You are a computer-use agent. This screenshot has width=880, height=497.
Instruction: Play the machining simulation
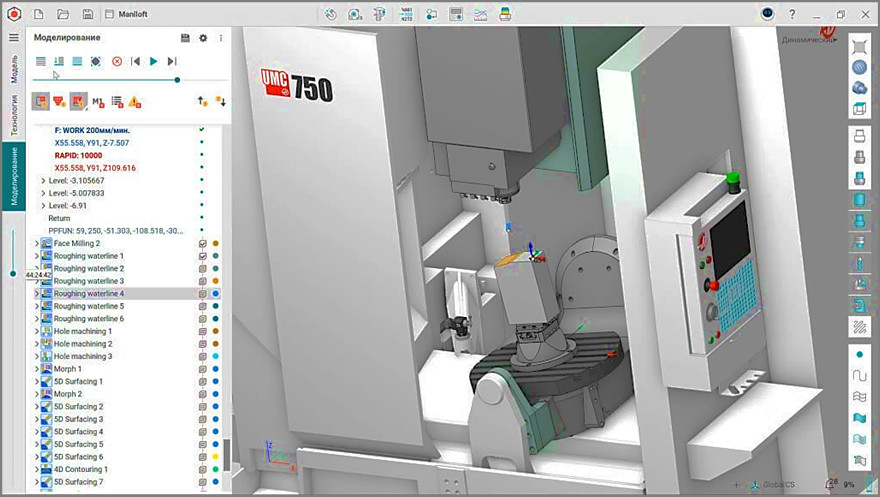point(154,61)
